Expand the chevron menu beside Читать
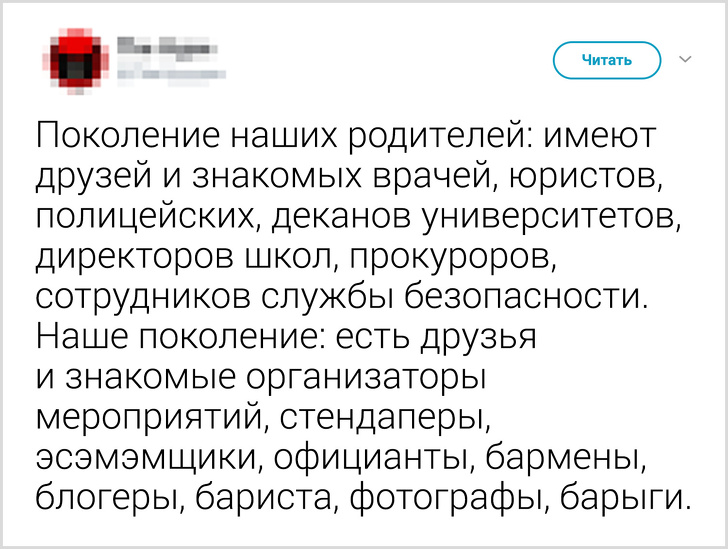 686,60
